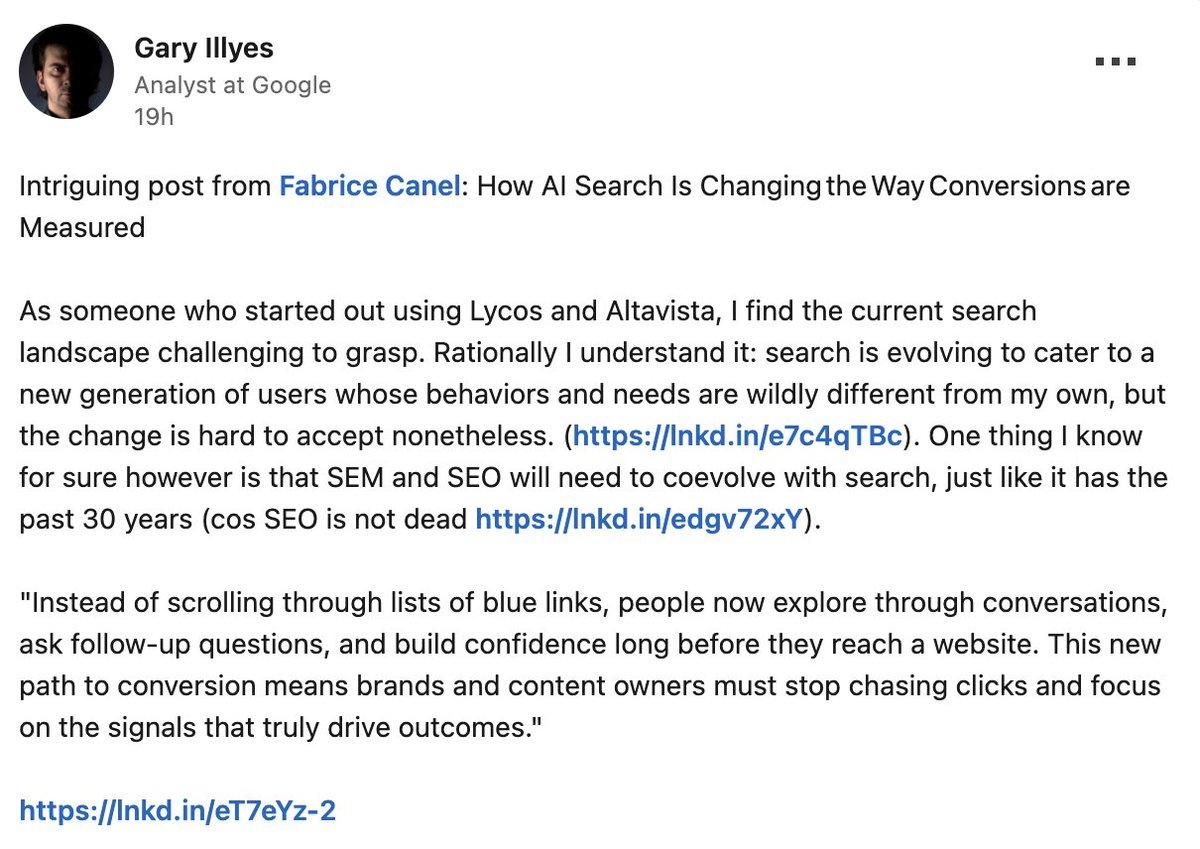Open the three-dot more options menu
The height and width of the screenshot is (849, 1200).
coord(1114,62)
